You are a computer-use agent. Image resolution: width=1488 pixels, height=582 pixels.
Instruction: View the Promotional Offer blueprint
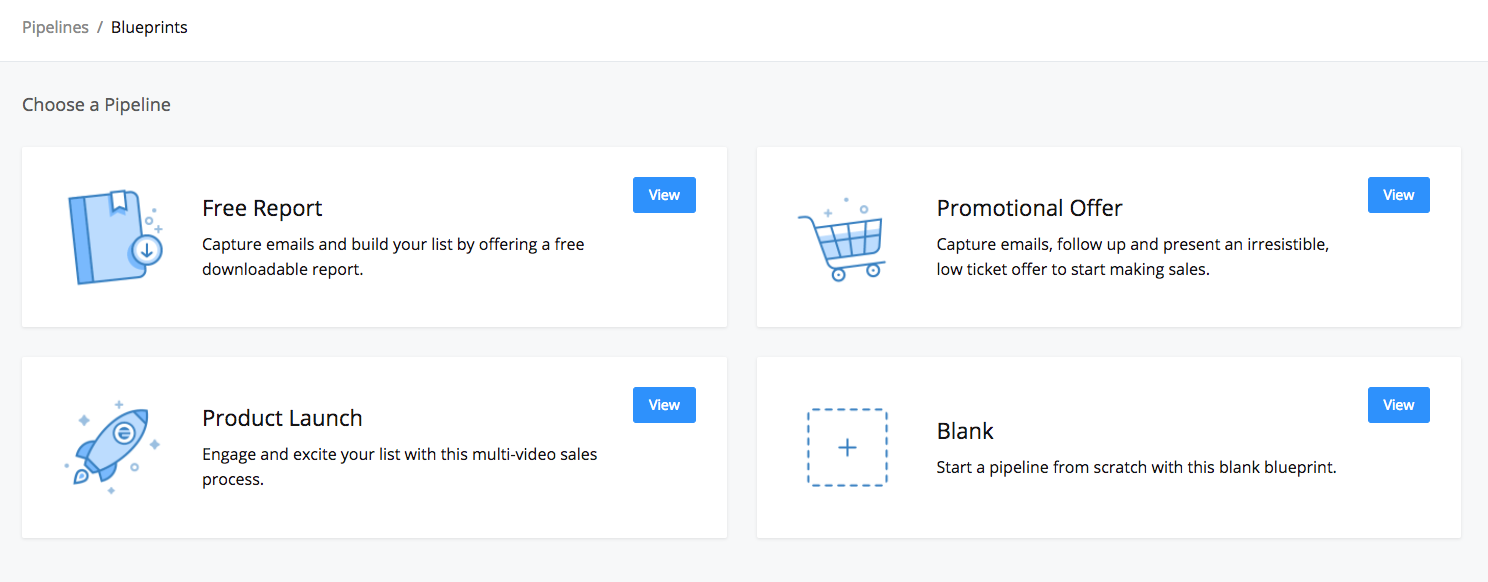click(x=1398, y=195)
